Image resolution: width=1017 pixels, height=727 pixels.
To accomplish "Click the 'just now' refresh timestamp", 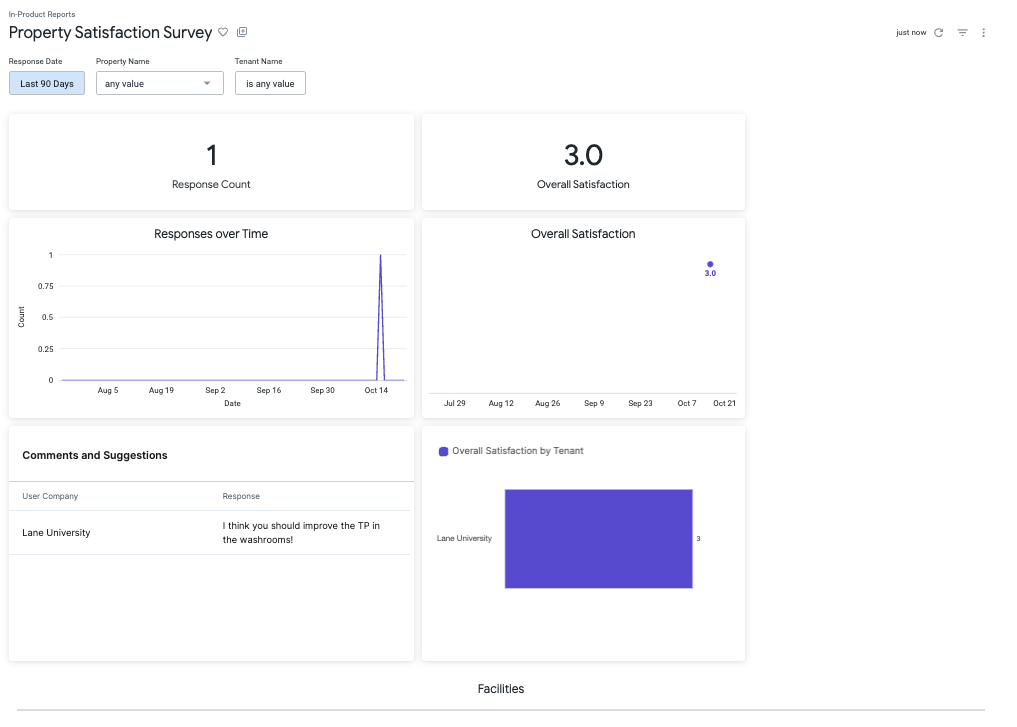I will [911, 32].
